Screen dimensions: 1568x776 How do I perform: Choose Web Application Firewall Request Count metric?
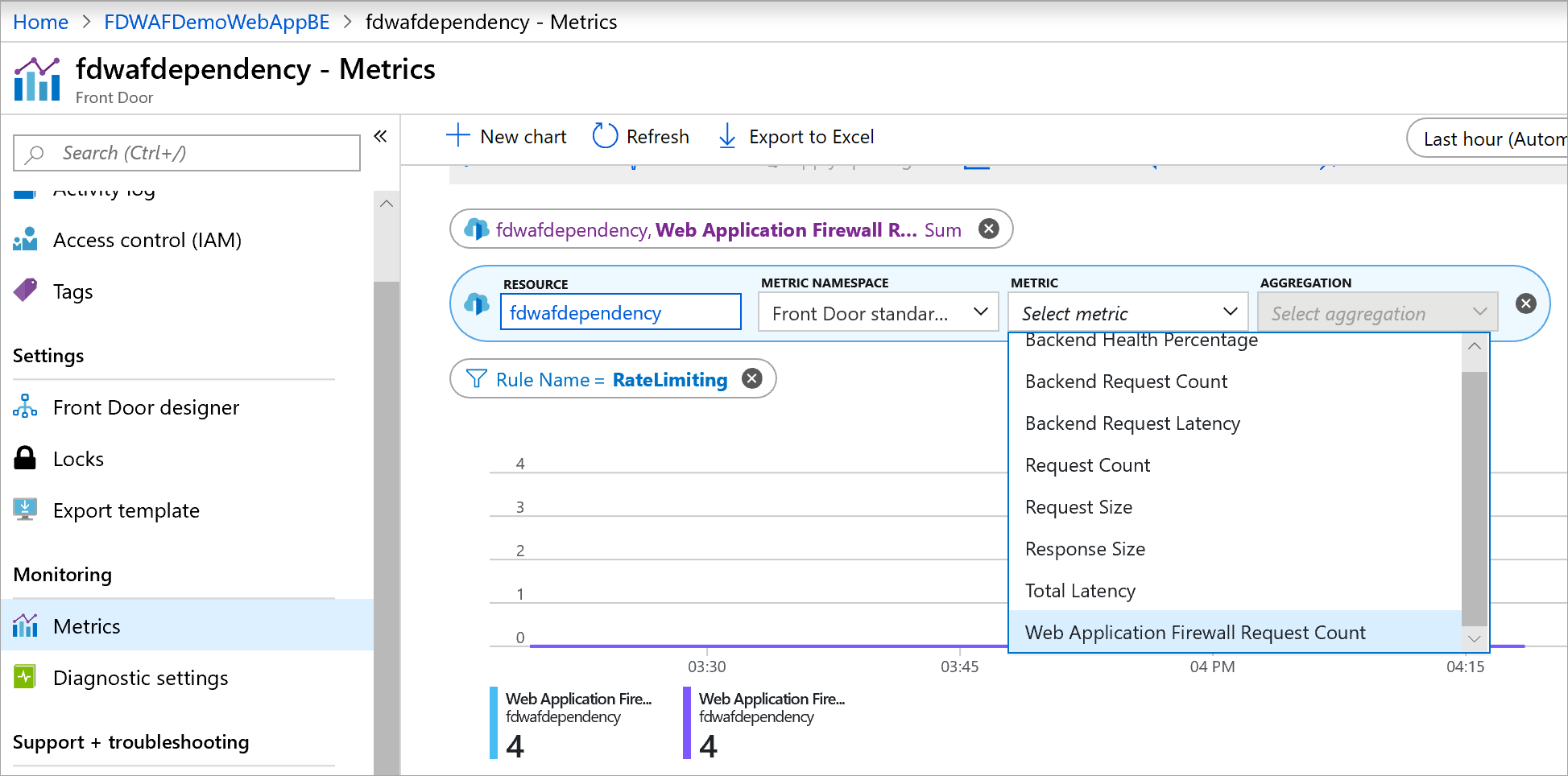coord(1195,632)
